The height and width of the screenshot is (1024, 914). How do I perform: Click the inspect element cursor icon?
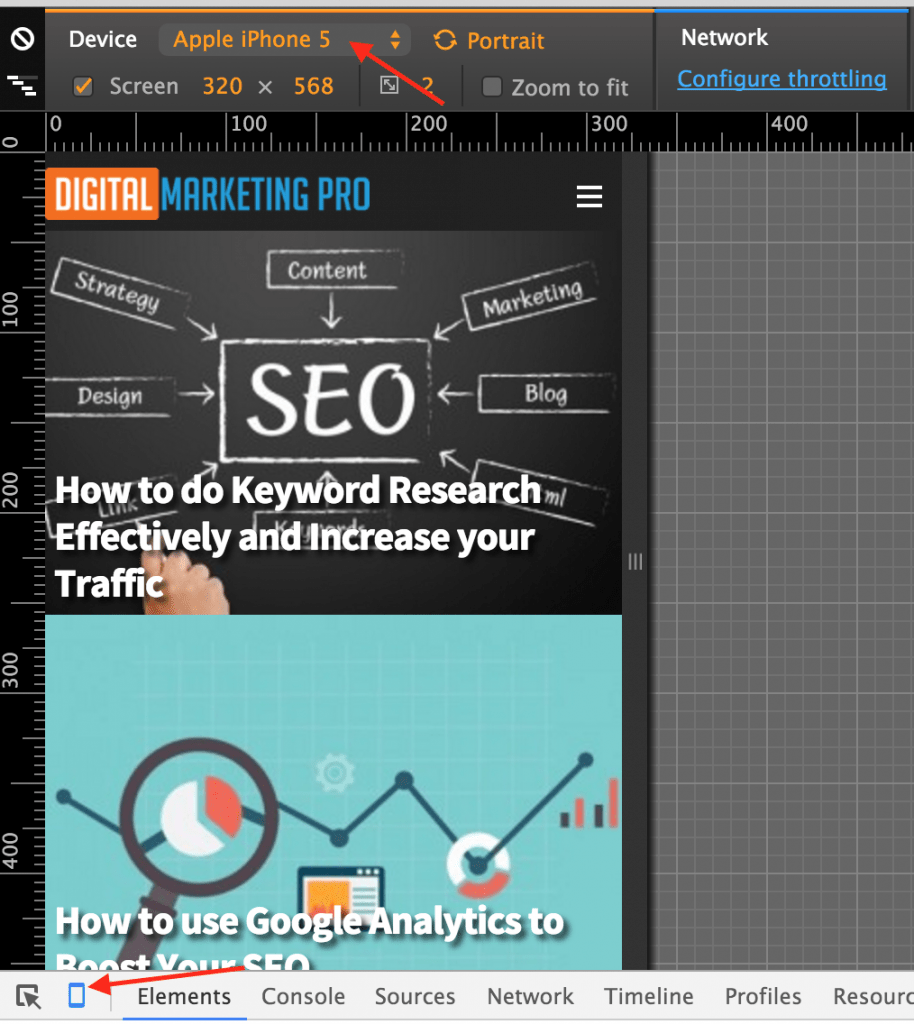pyautogui.click(x=29, y=996)
